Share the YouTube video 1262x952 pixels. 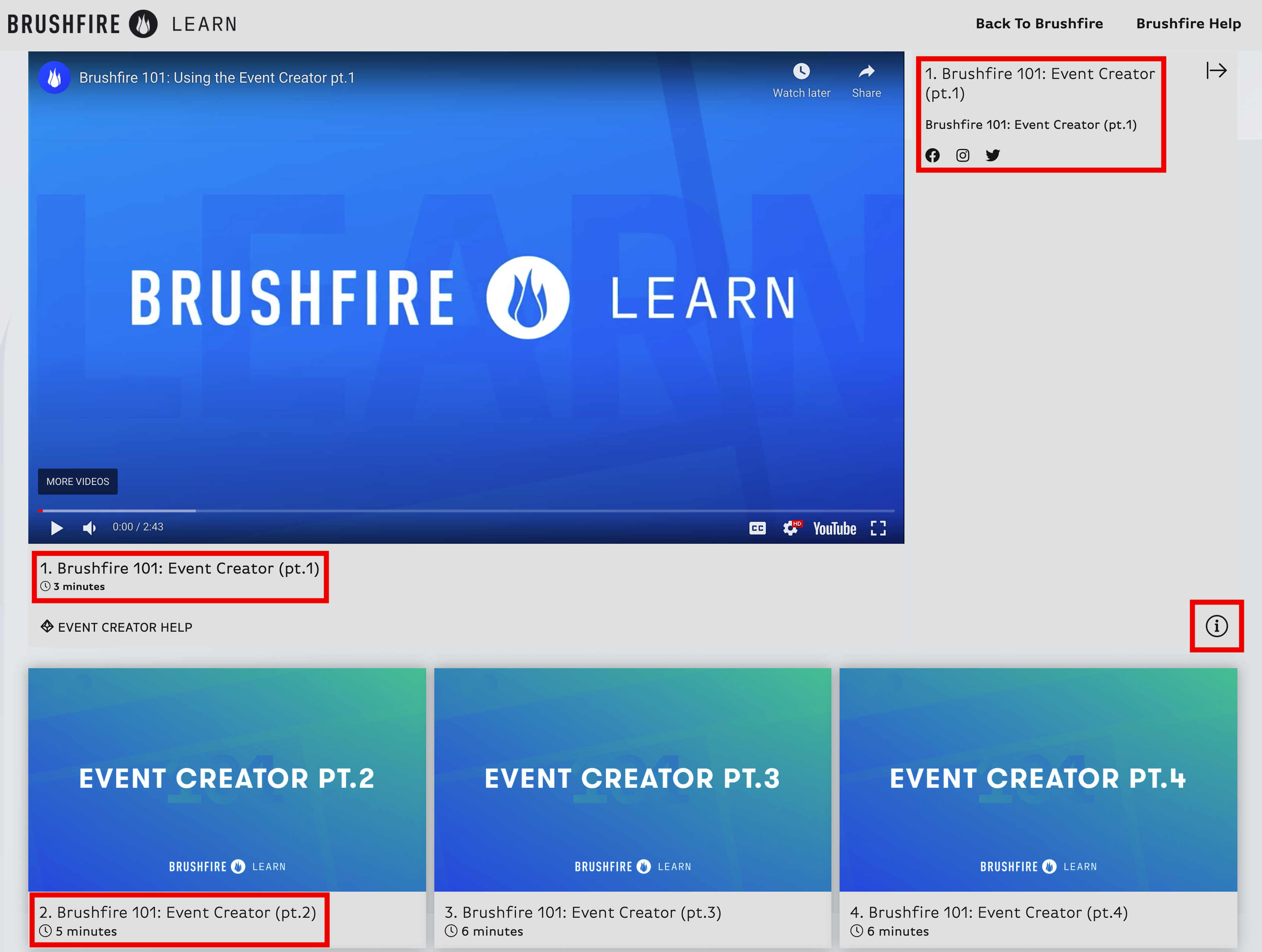pos(866,80)
